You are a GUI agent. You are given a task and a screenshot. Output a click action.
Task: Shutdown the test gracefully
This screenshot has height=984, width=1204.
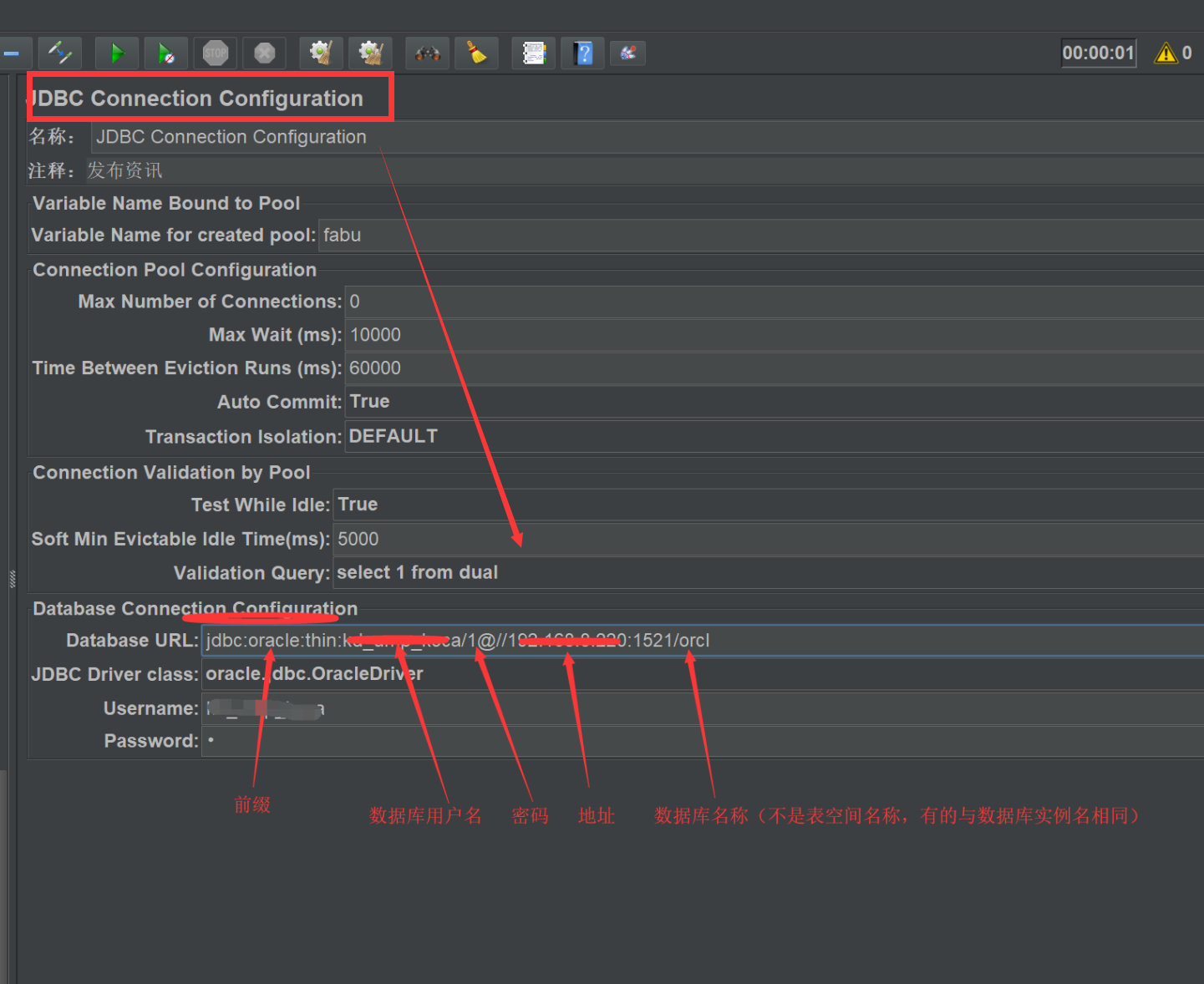click(x=264, y=53)
